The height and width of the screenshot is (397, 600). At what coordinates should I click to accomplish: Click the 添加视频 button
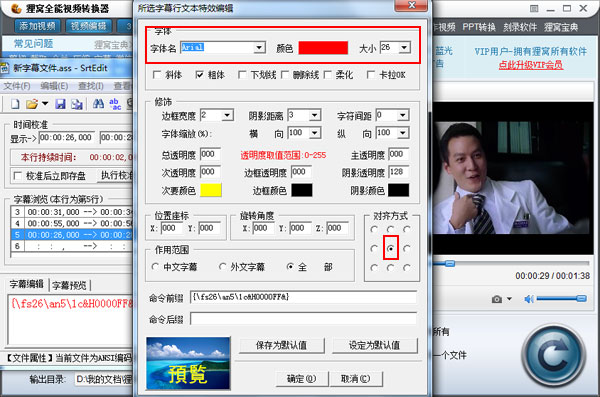coord(38,26)
